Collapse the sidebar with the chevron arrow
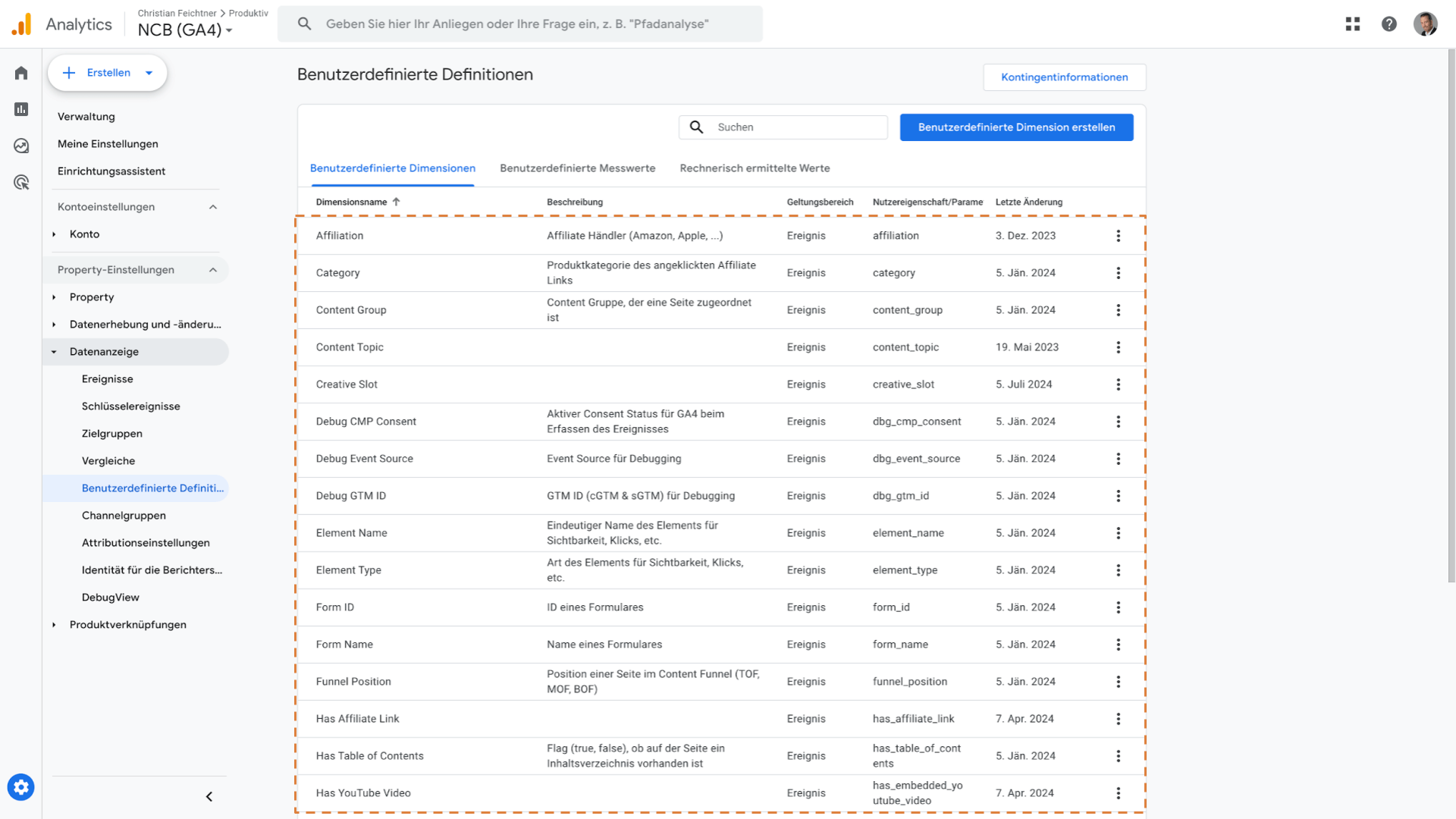1456x819 pixels. click(x=209, y=796)
